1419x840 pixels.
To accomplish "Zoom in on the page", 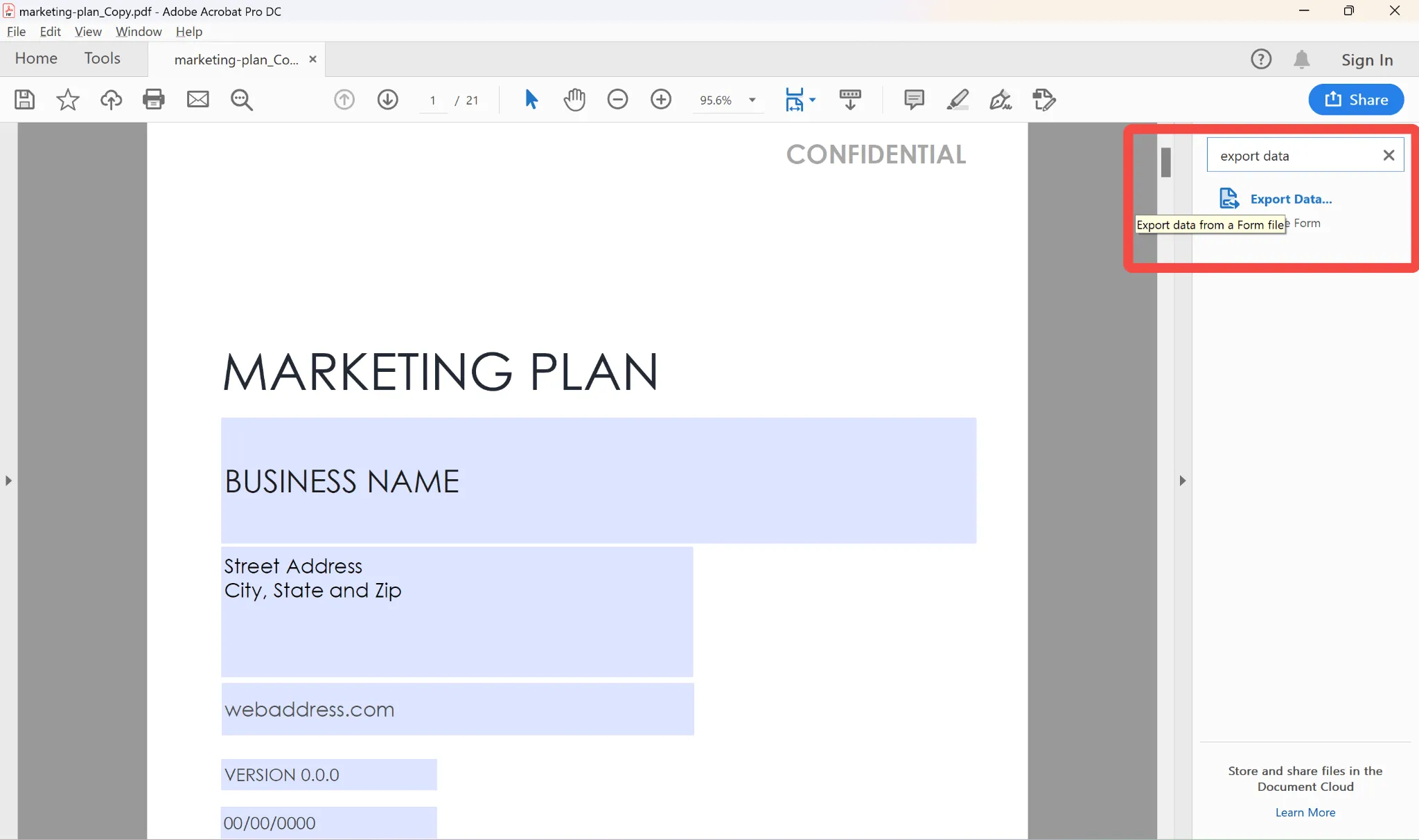I will coord(661,100).
